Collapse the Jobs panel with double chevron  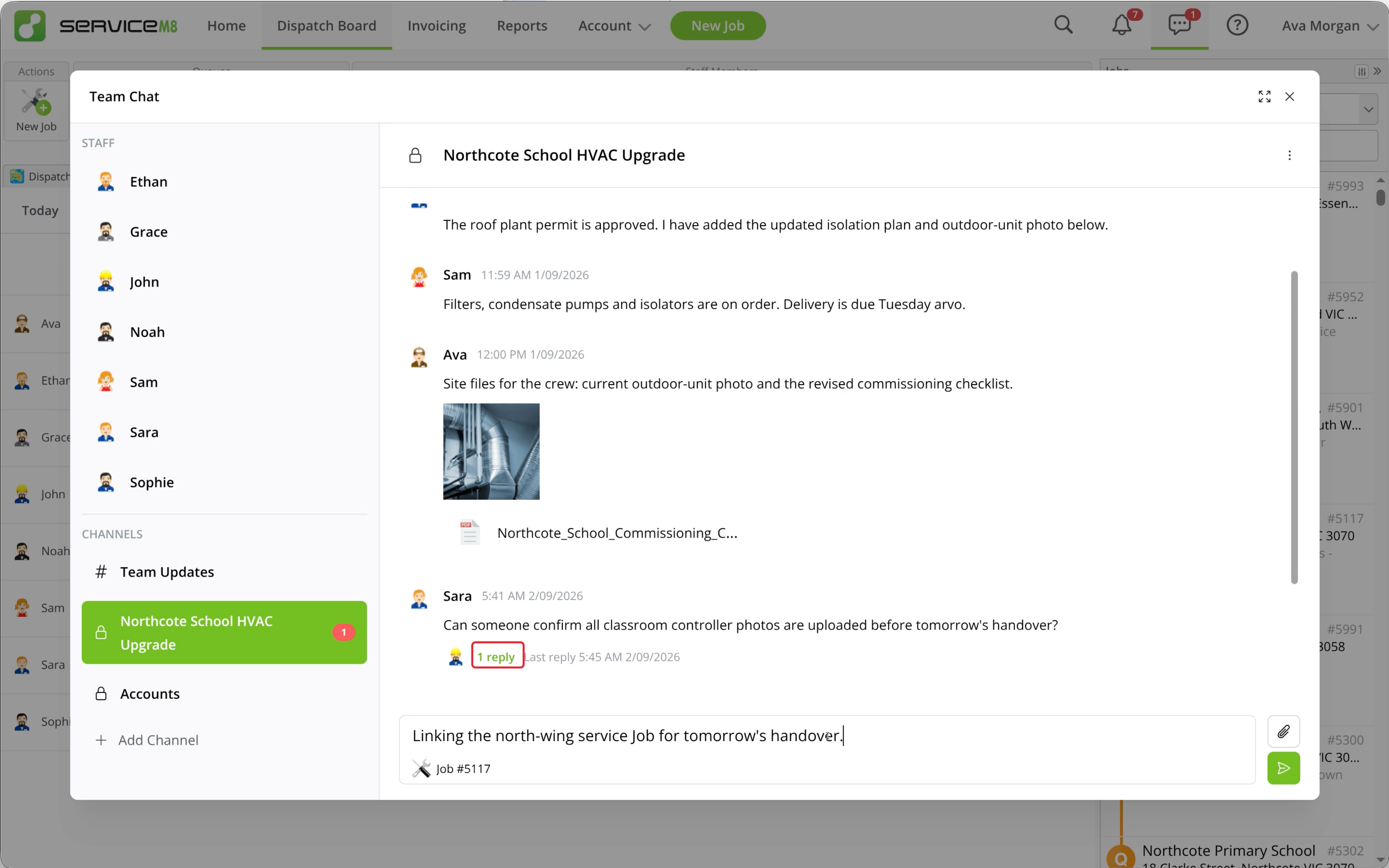click(1377, 71)
